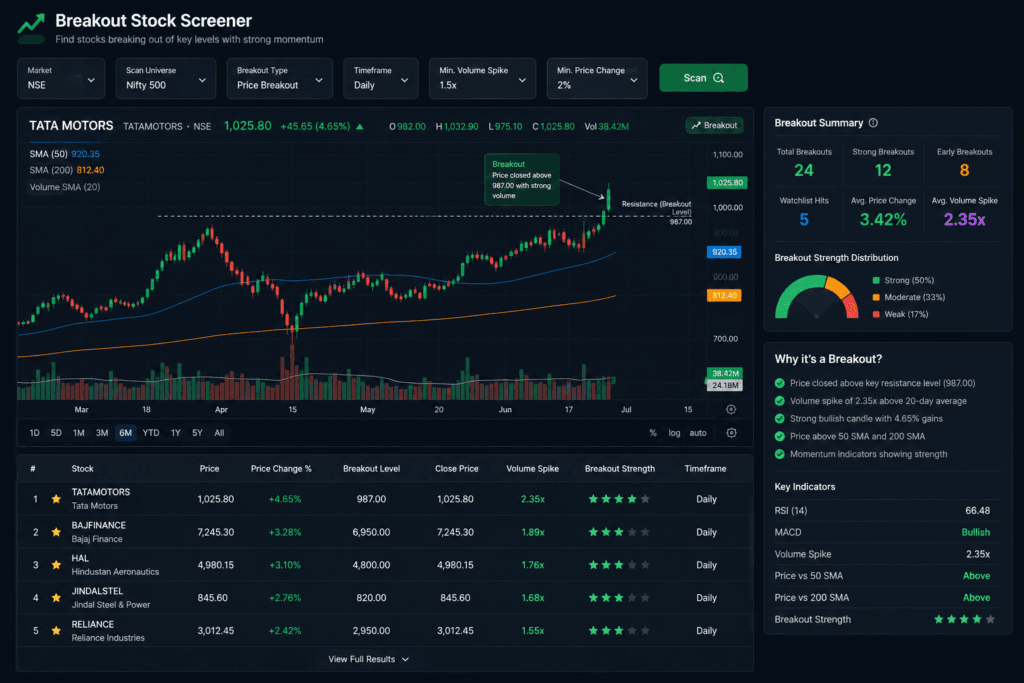Toggle the BAJFINANCE watchlist star
Screen dimensions: 1024x683
click(x=56, y=532)
